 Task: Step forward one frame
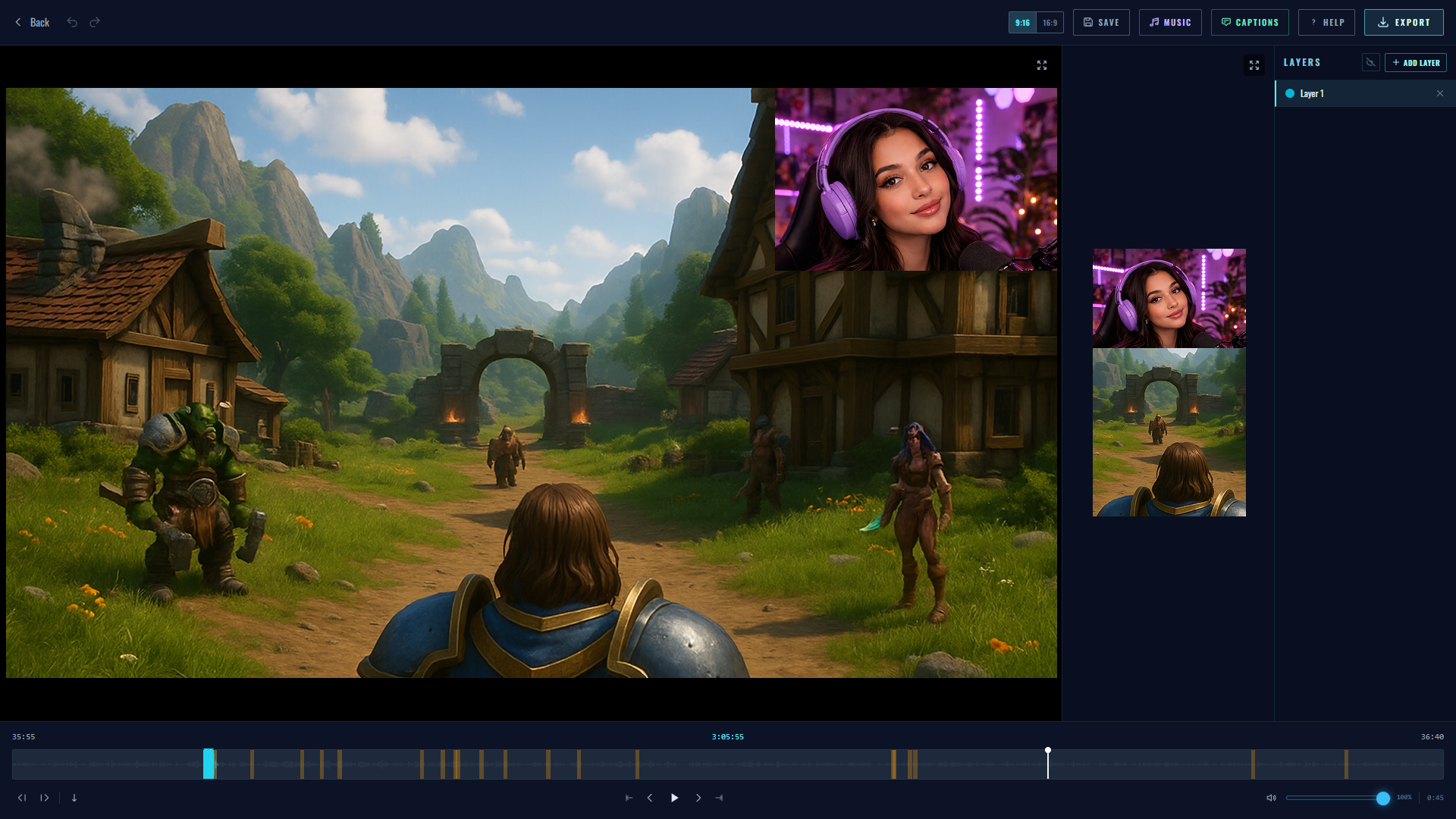[45, 798]
